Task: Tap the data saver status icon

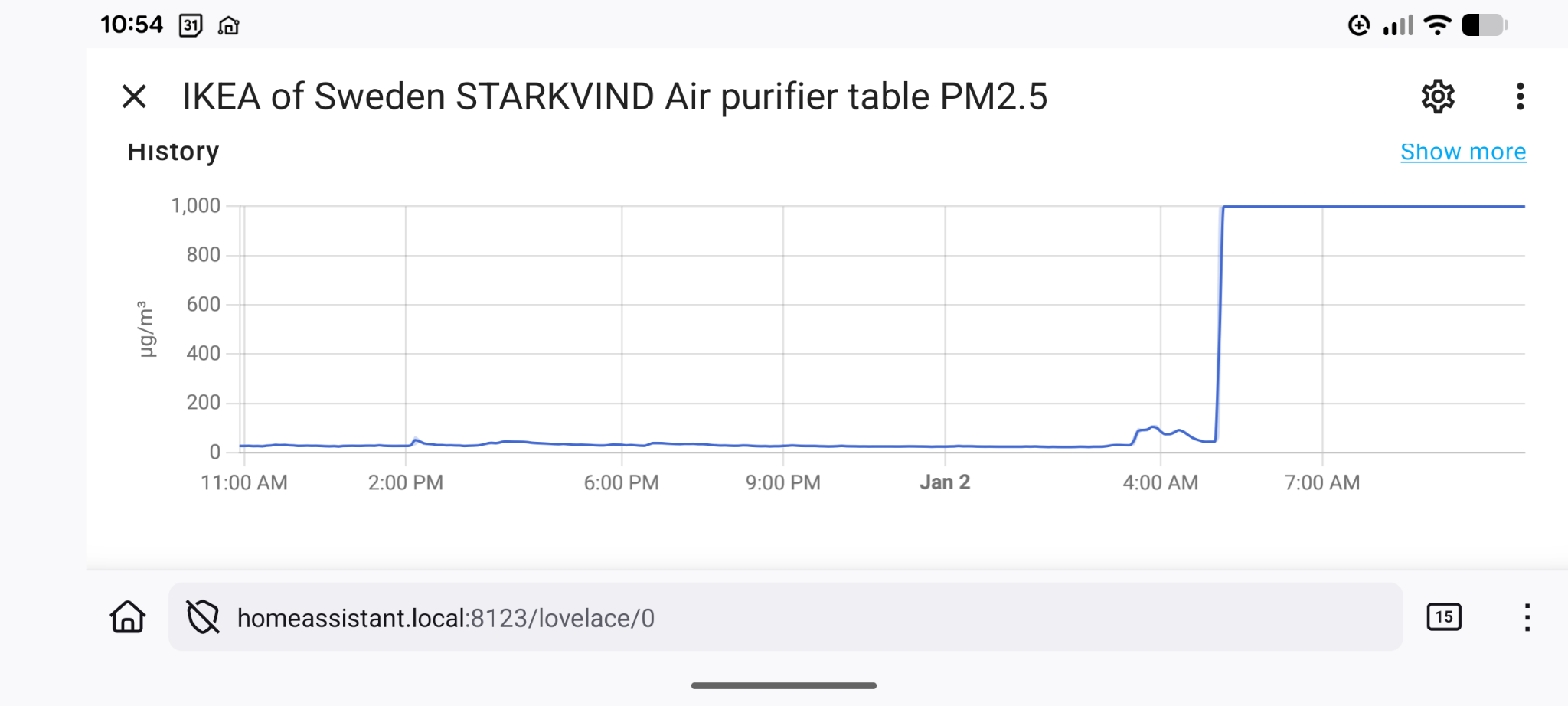Action: coord(1359,25)
